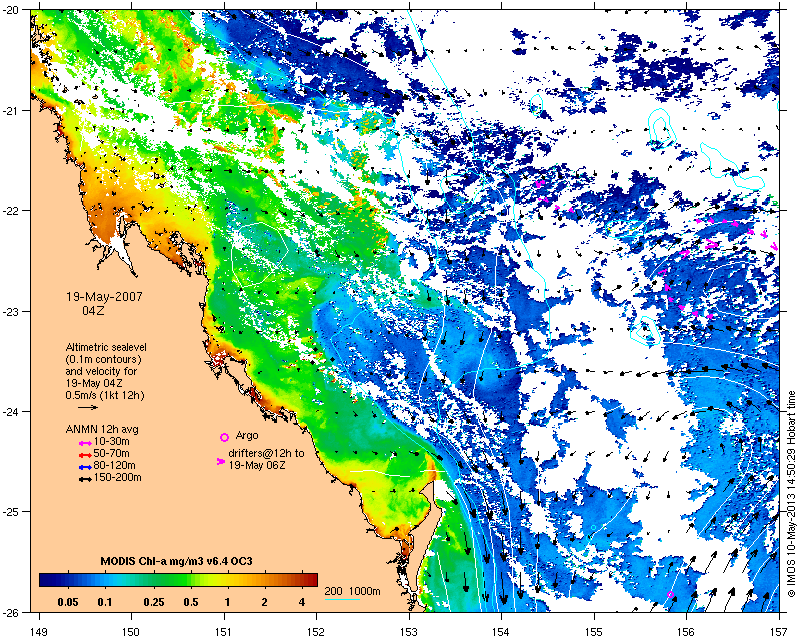800x640 pixels.
Task: Click the Argo float circle near 156E 26S
Action: coord(670,595)
